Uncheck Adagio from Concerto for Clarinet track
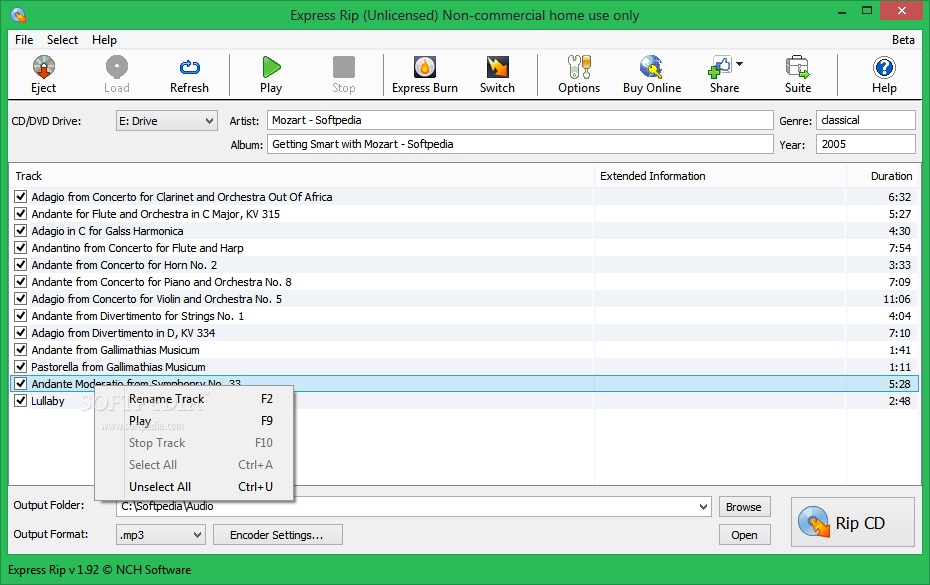This screenshot has width=930, height=585. coord(21,196)
